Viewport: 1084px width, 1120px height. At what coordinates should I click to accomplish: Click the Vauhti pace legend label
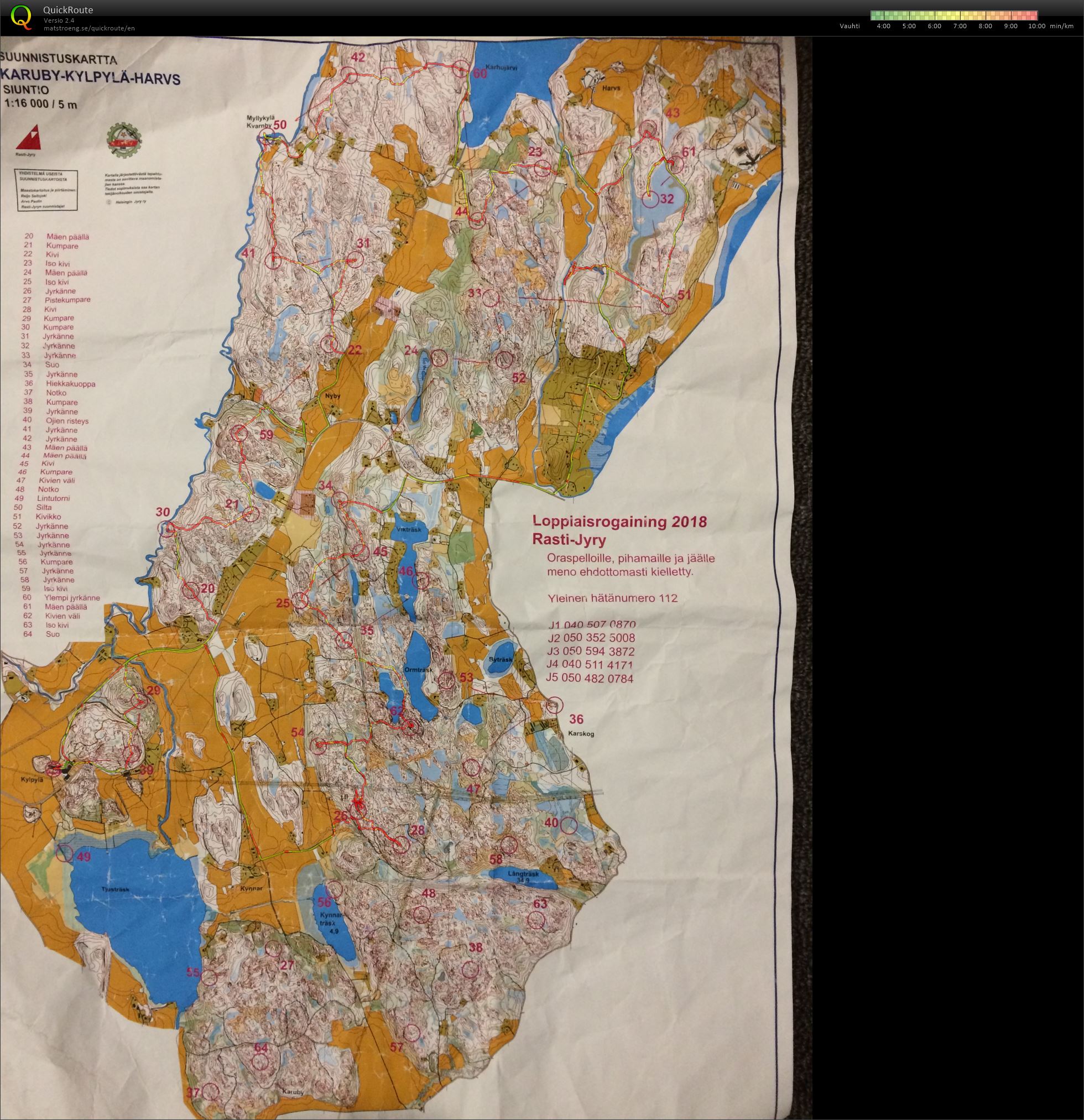point(850,25)
